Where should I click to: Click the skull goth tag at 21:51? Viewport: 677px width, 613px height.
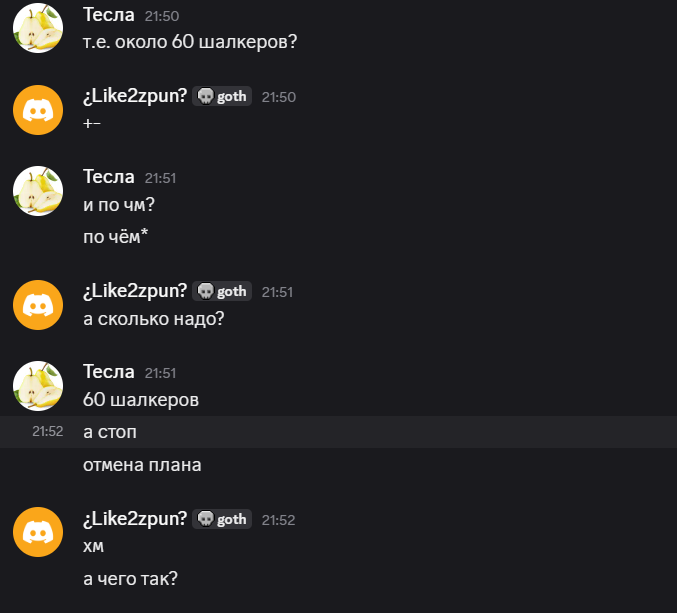(222, 291)
